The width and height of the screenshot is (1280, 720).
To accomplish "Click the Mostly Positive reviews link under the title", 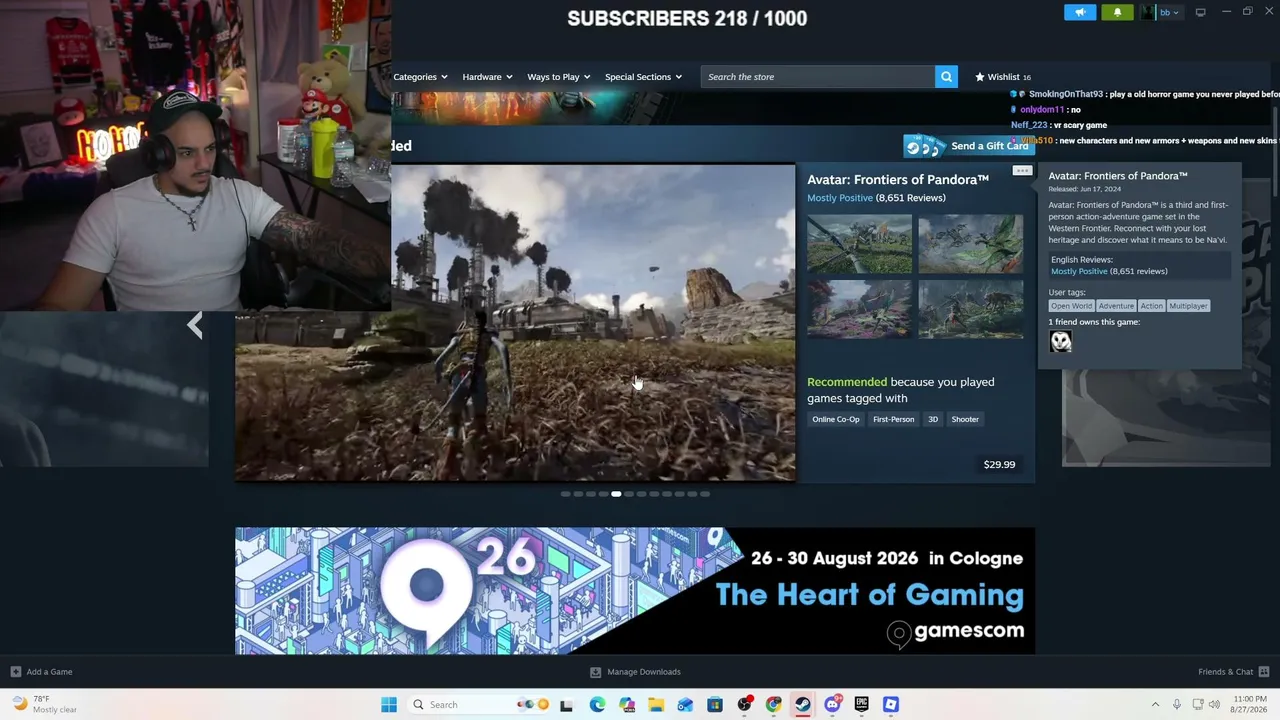I will click(x=840, y=198).
